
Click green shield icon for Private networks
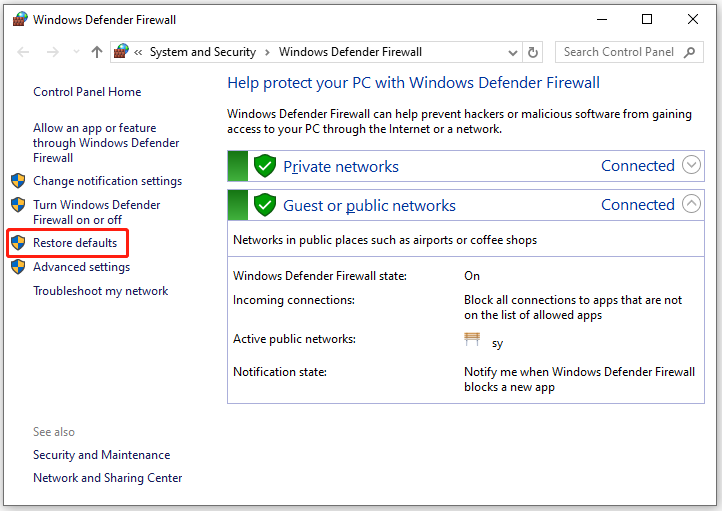point(265,166)
